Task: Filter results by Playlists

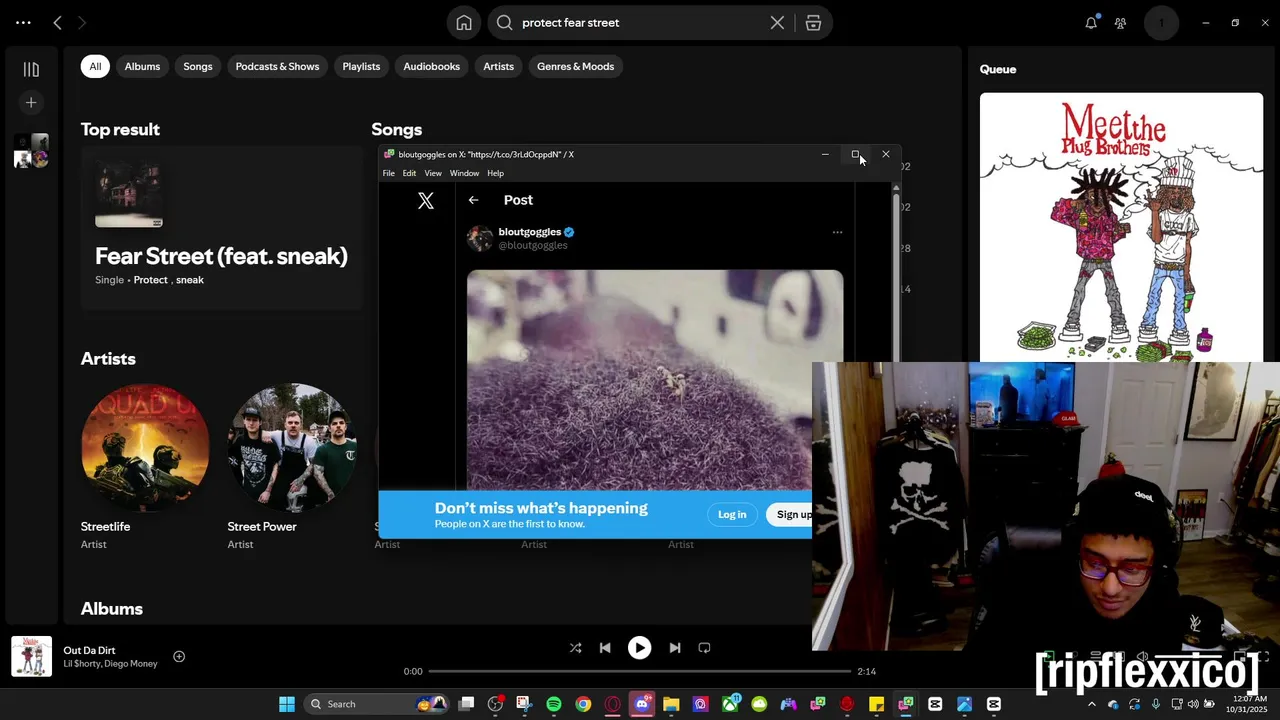Action: (361, 67)
